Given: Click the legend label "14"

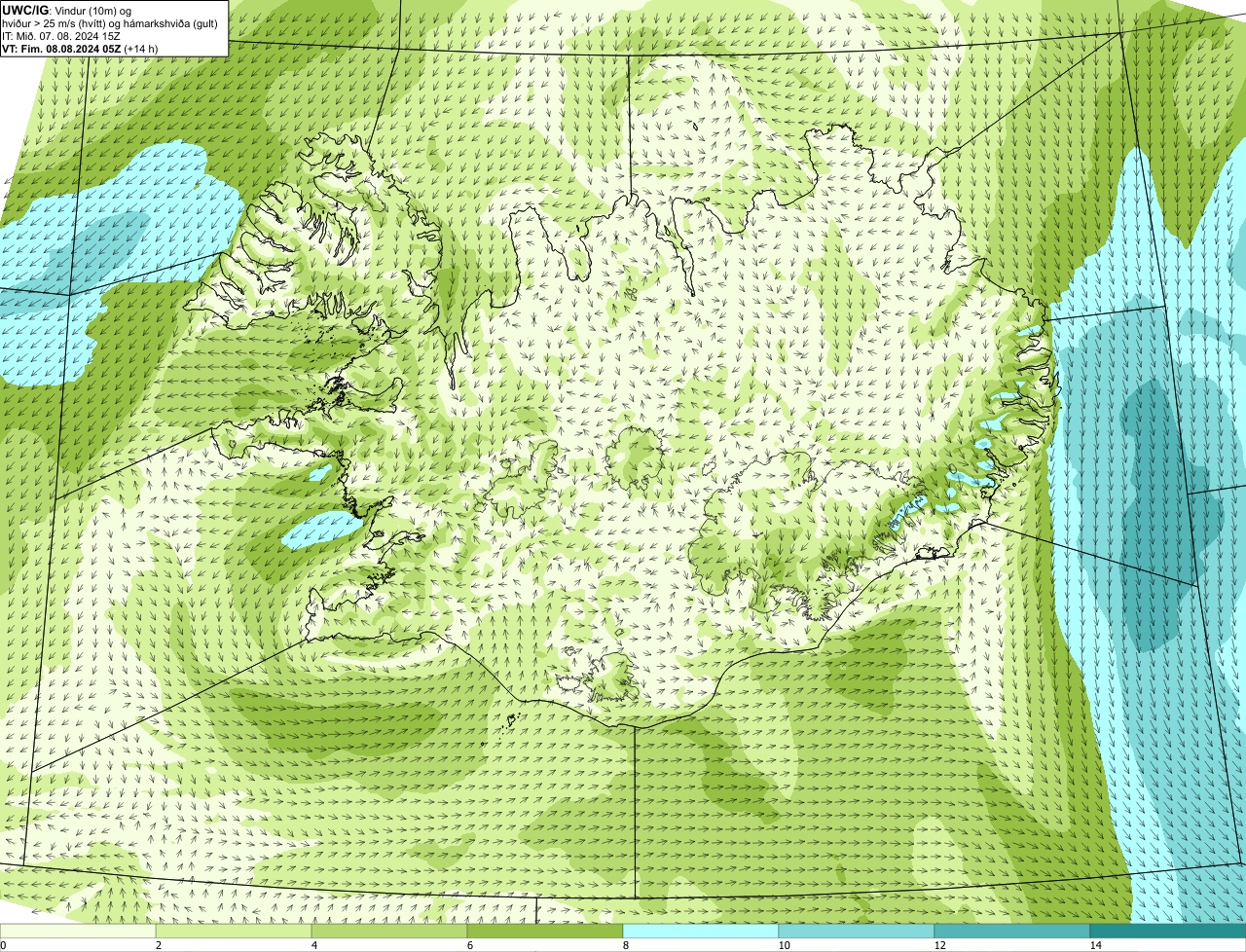Looking at the screenshot, I should pos(1095,945).
